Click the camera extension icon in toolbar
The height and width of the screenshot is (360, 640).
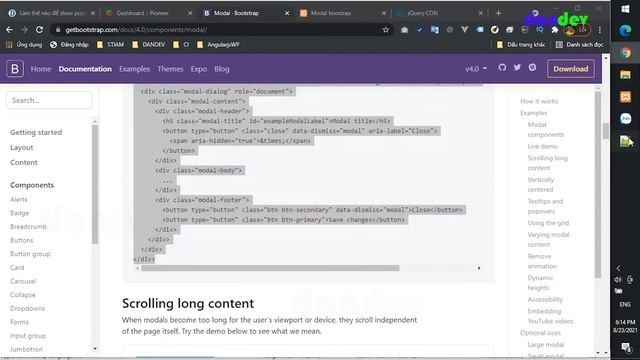click(x=404, y=30)
